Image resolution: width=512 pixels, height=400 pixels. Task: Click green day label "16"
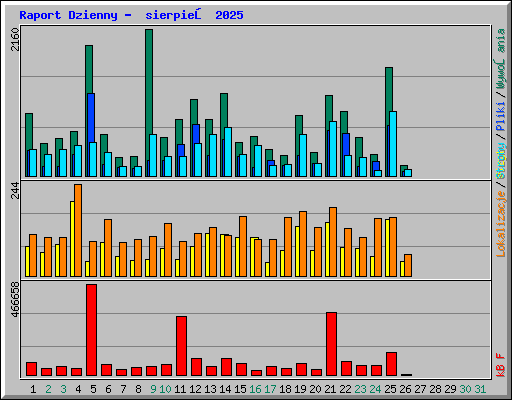pyautogui.click(x=255, y=389)
